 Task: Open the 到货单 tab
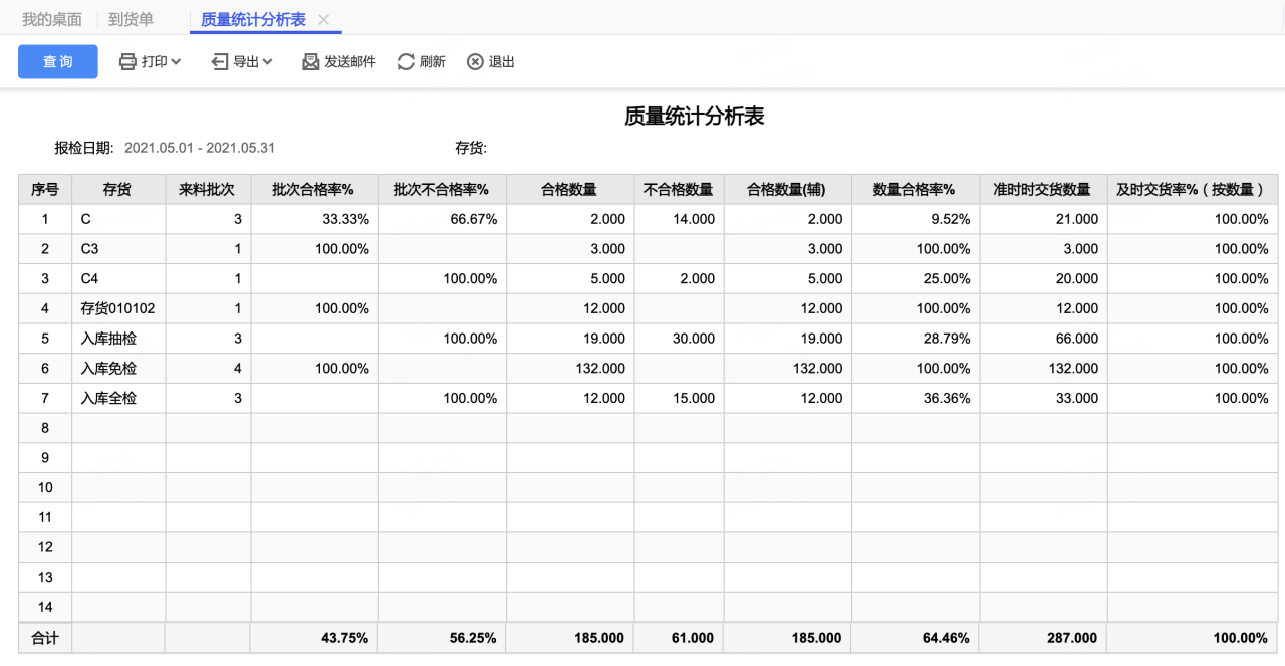click(131, 19)
